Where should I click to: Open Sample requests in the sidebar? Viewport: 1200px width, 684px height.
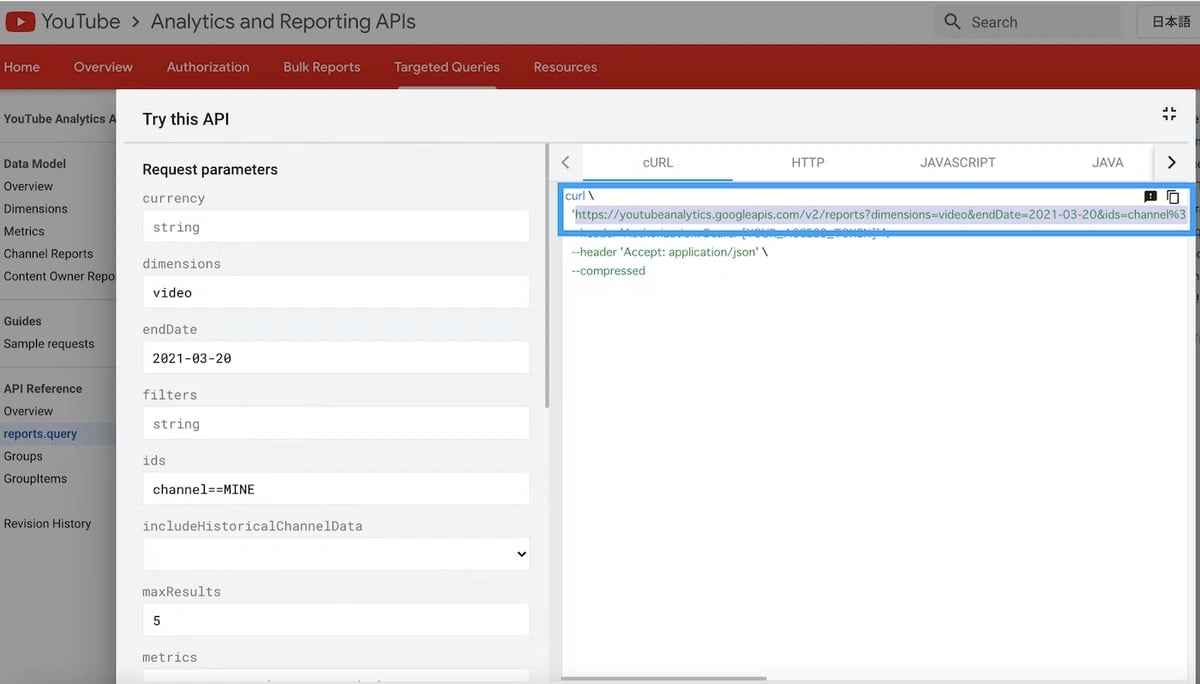tap(49, 344)
